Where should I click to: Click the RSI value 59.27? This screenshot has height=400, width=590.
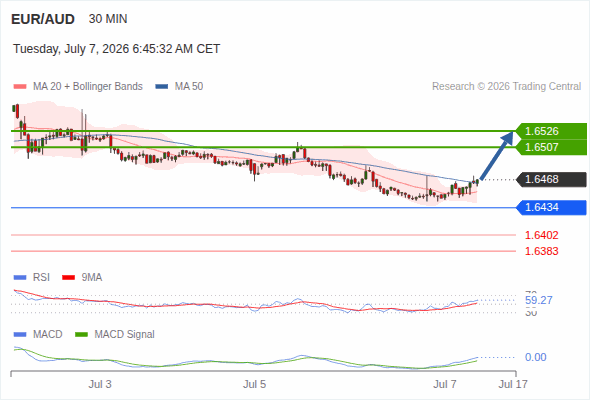click(x=539, y=300)
